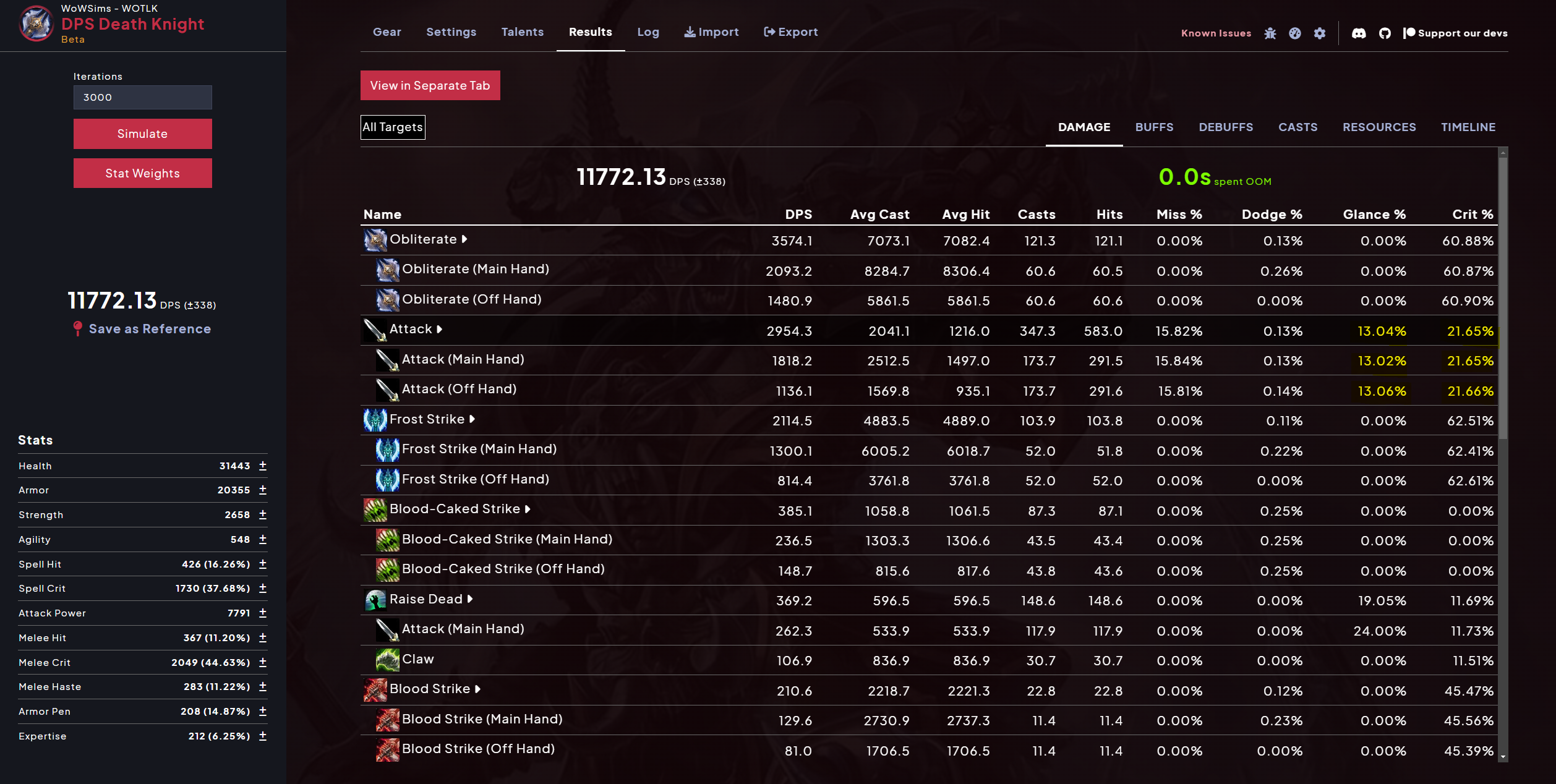Open the GitHub icon in the header
Image resolution: width=1556 pixels, height=784 pixels.
point(1384,33)
